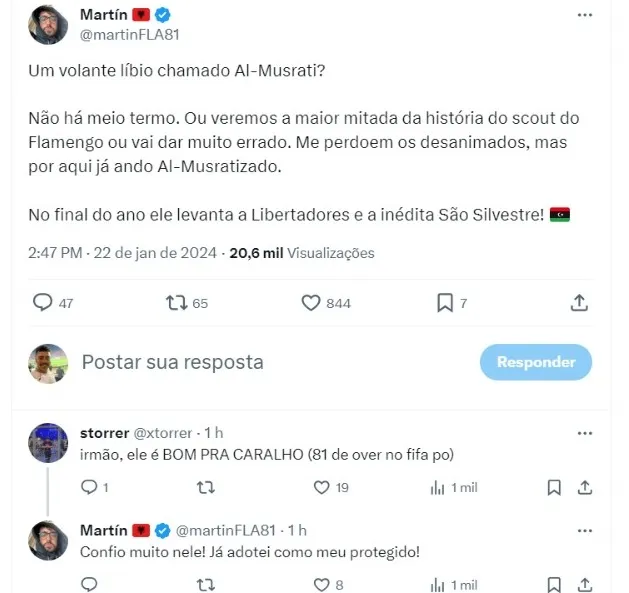Like storrer's reply with 19 likes
This screenshot has height=593, width=629.
click(x=321, y=487)
